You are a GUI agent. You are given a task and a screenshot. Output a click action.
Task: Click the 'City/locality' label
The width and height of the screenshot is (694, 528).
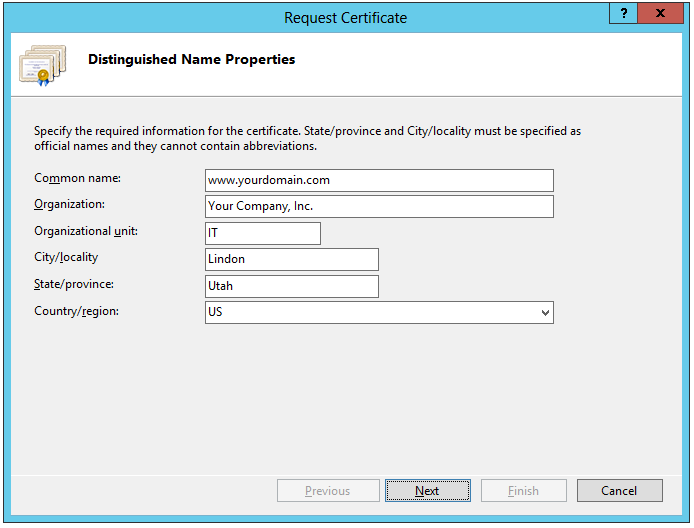coord(66,258)
